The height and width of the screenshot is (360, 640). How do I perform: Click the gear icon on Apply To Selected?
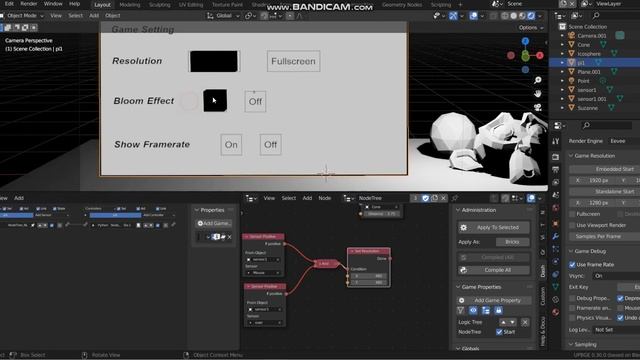(x=463, y=227)
